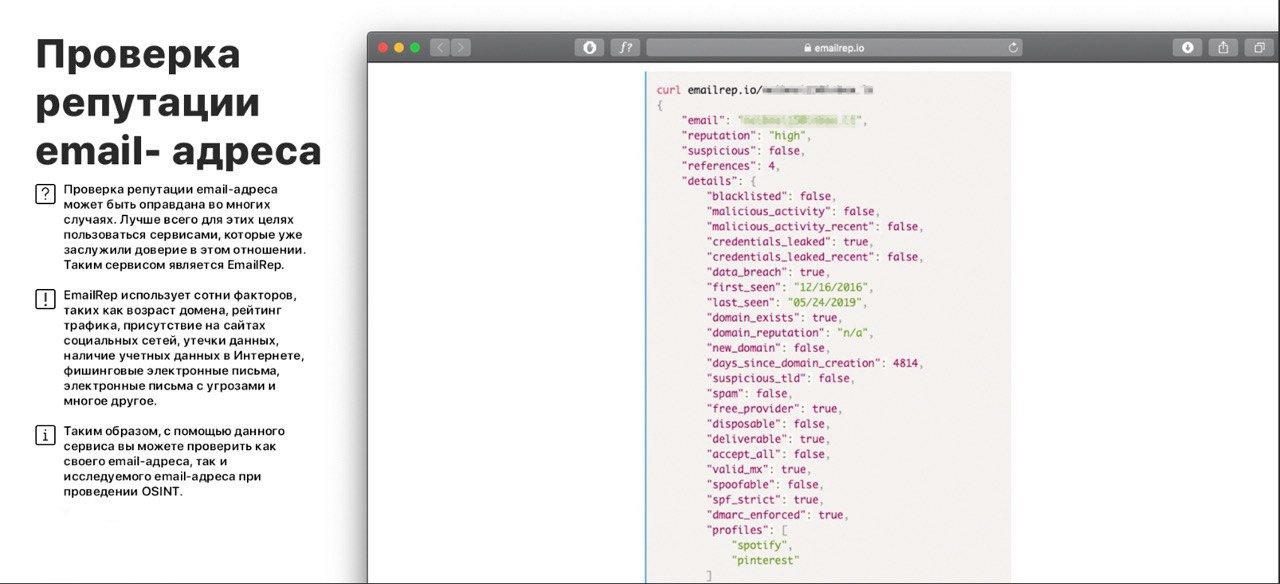The height and width of the screenshot is (584, 1280).
Task: Open the shield extension icon in toolbar
Action: pos(589,47)
